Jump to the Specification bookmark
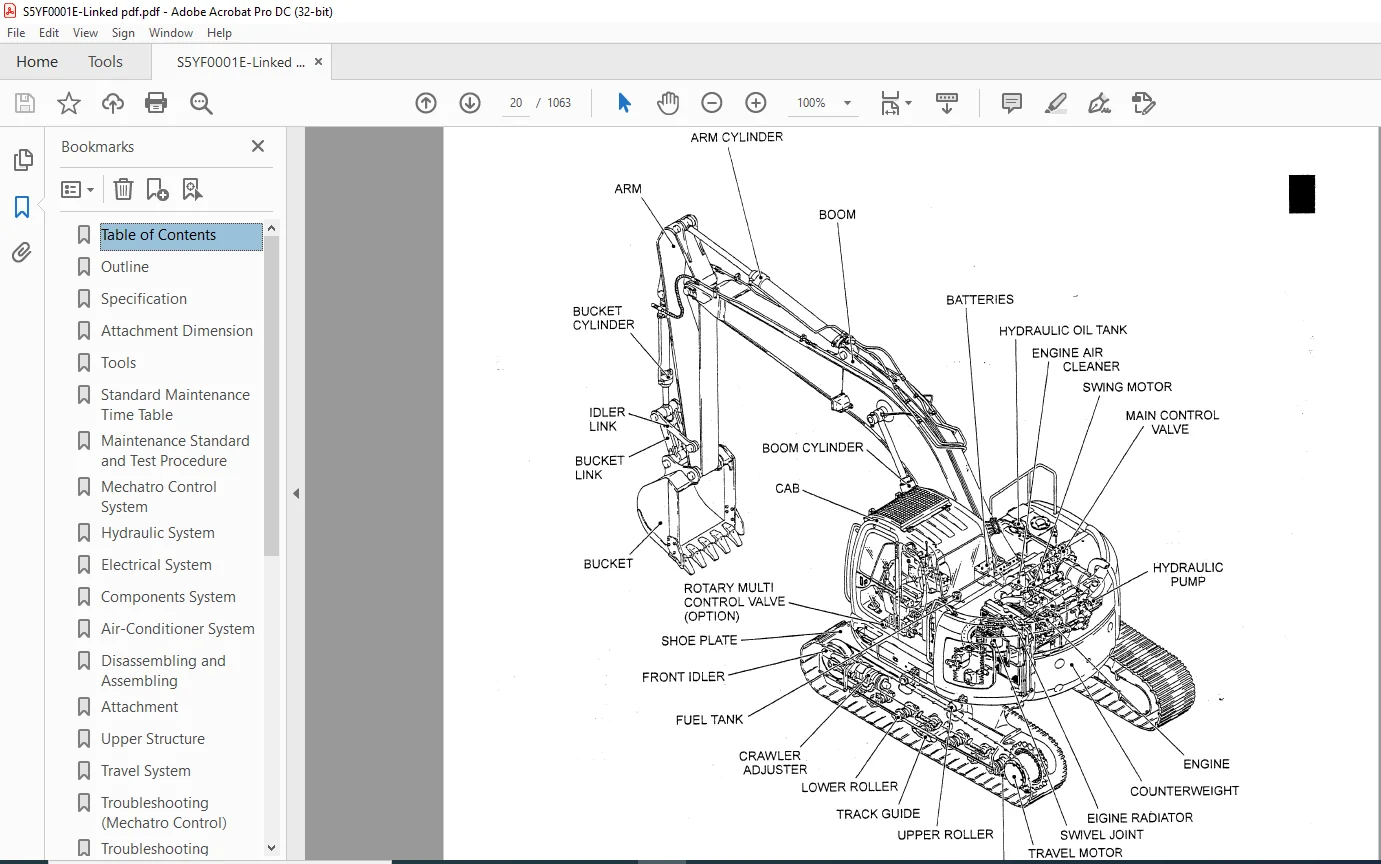The height and width of the screenshot is (864, 1381). tap(144, 299)
